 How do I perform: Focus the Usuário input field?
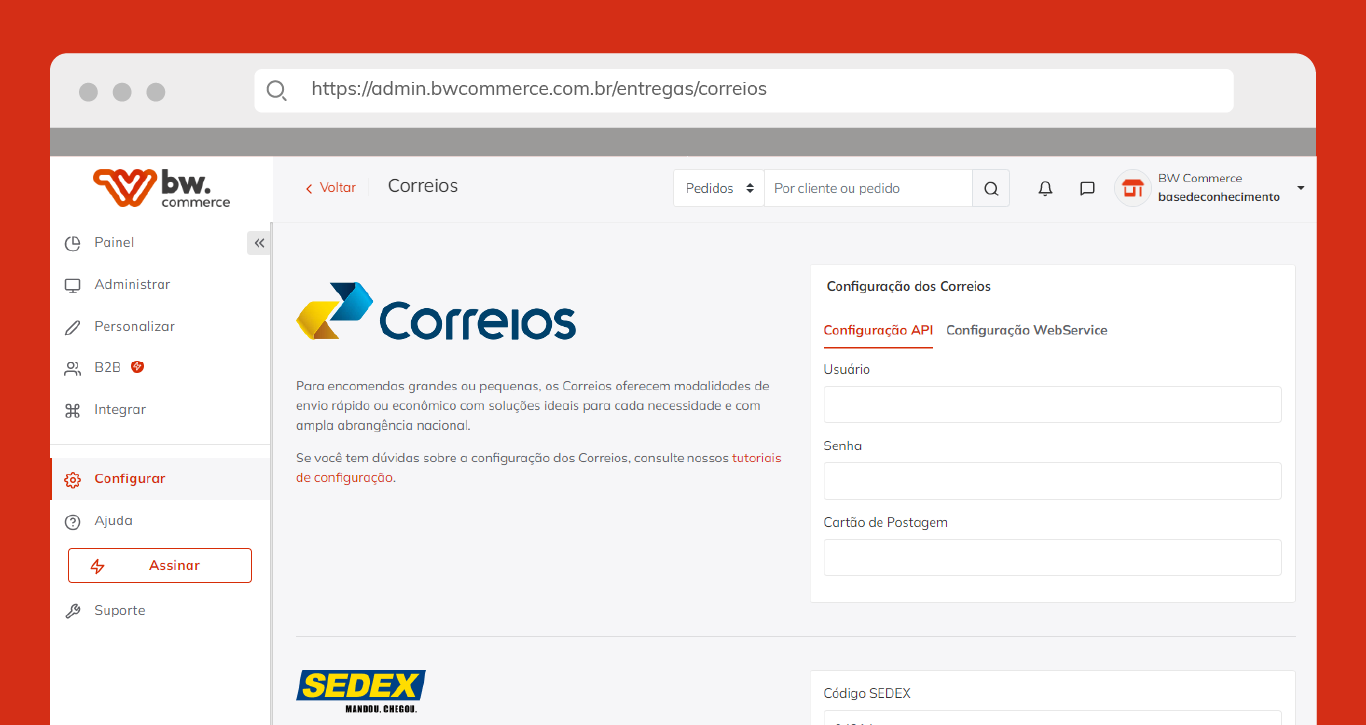pos(1052,405)
